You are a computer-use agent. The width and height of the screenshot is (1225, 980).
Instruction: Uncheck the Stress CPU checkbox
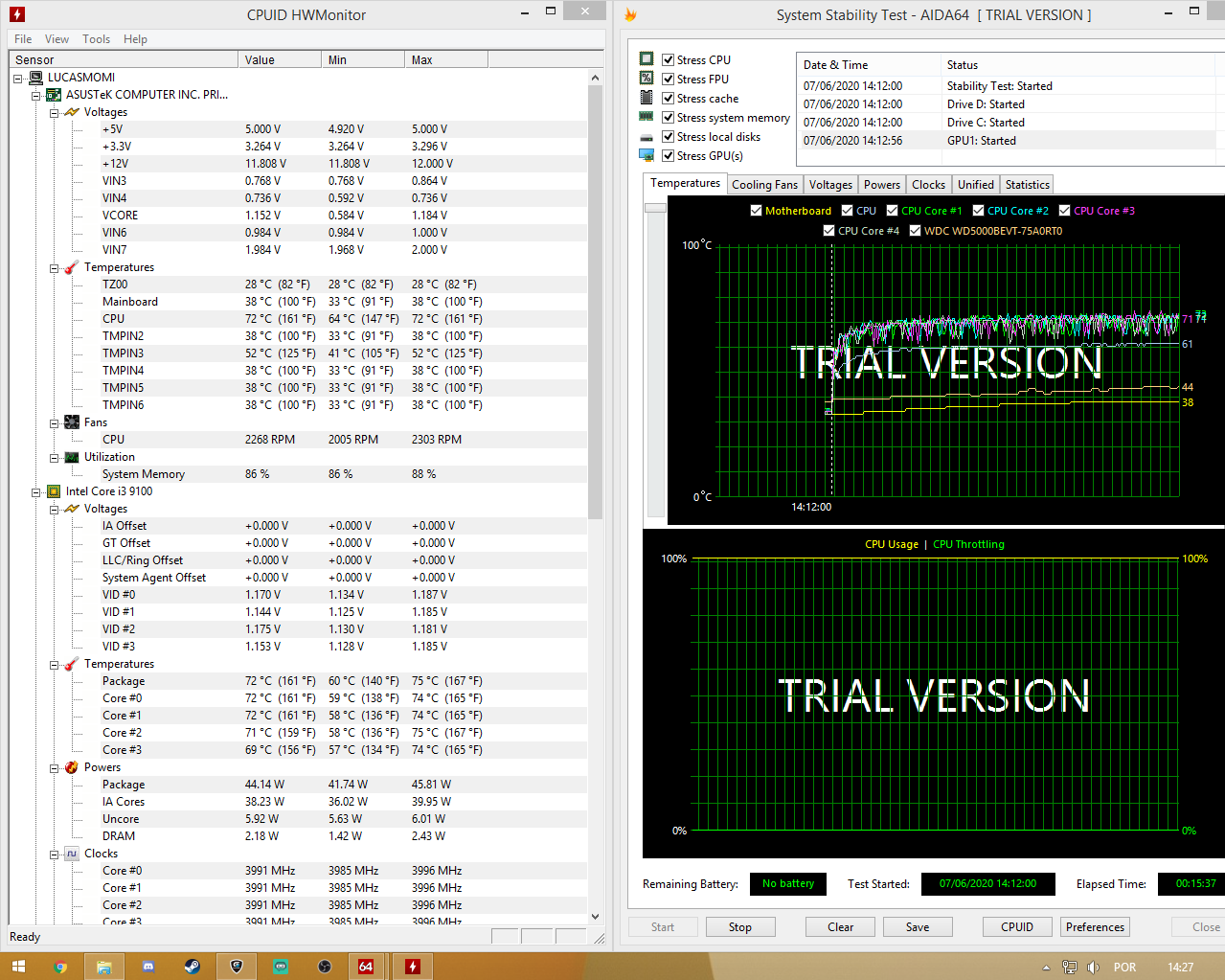tap(669, 59)
